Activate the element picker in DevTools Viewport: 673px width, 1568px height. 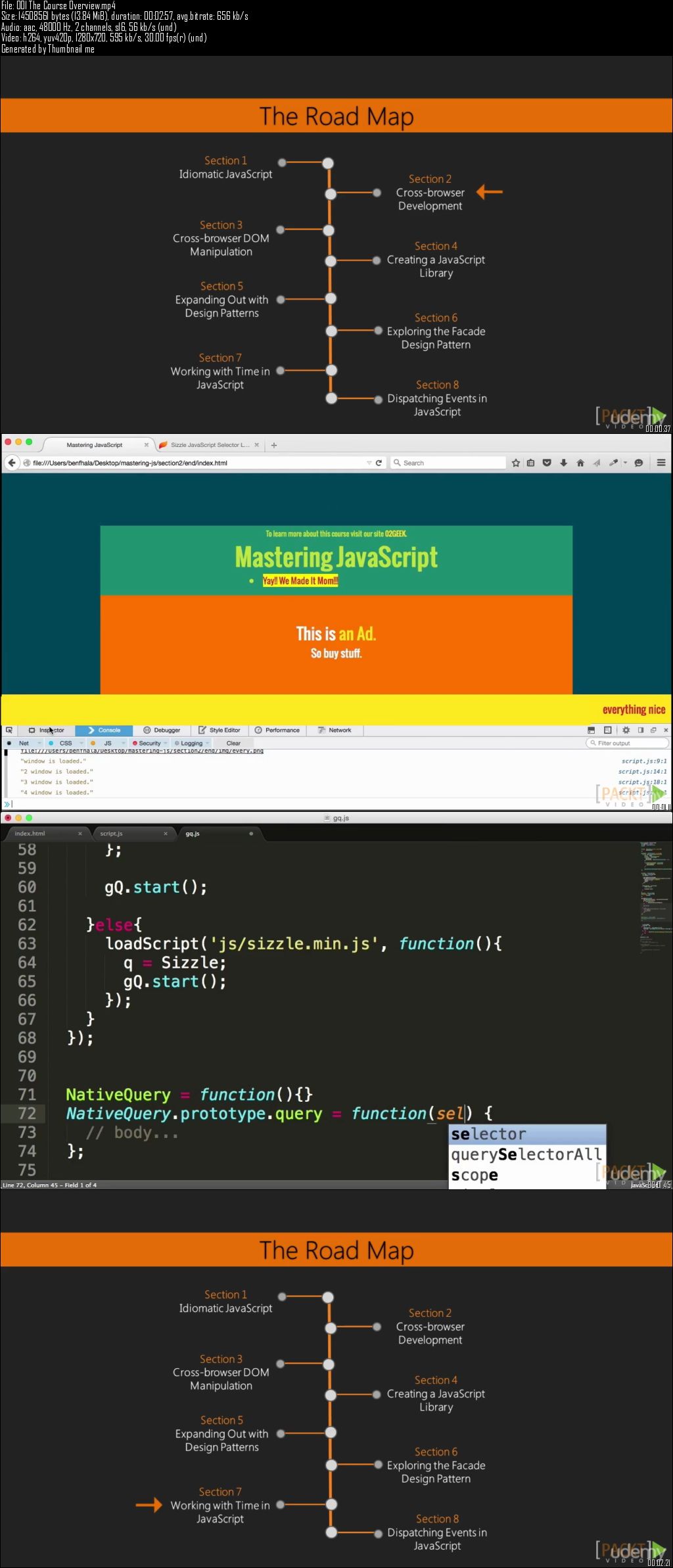pos(9,730)
